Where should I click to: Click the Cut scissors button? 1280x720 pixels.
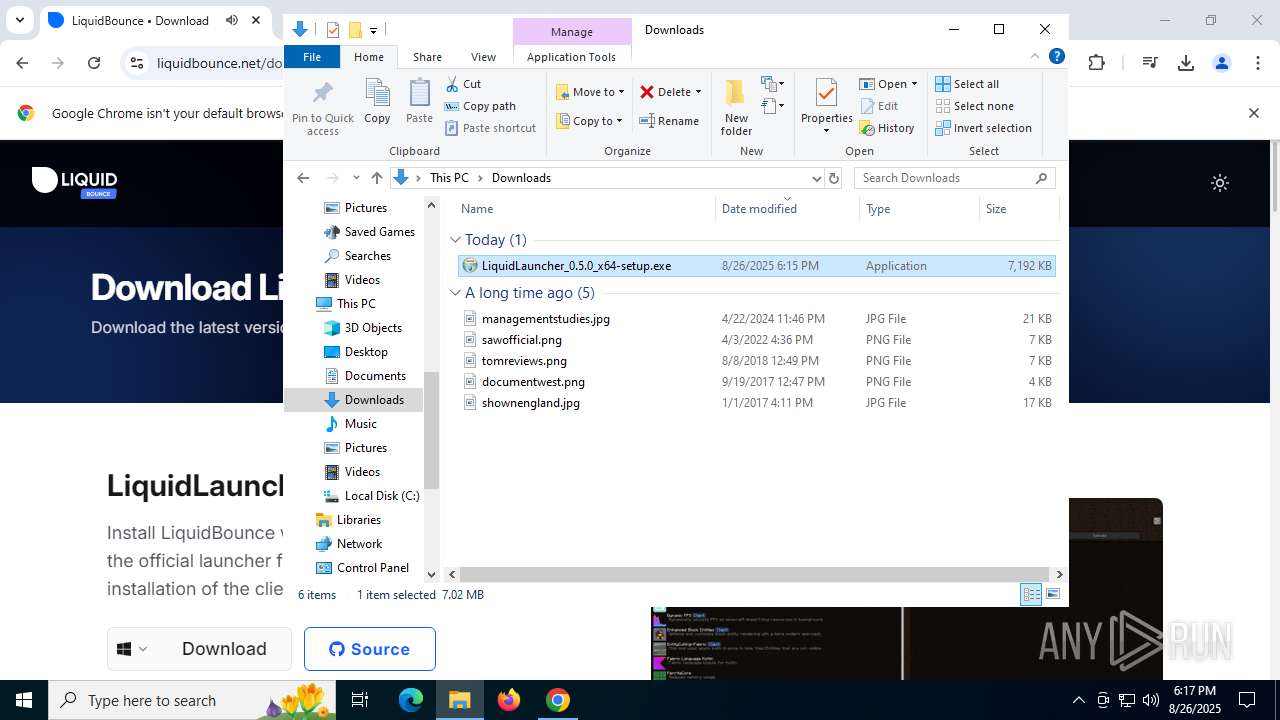(463, 84)
